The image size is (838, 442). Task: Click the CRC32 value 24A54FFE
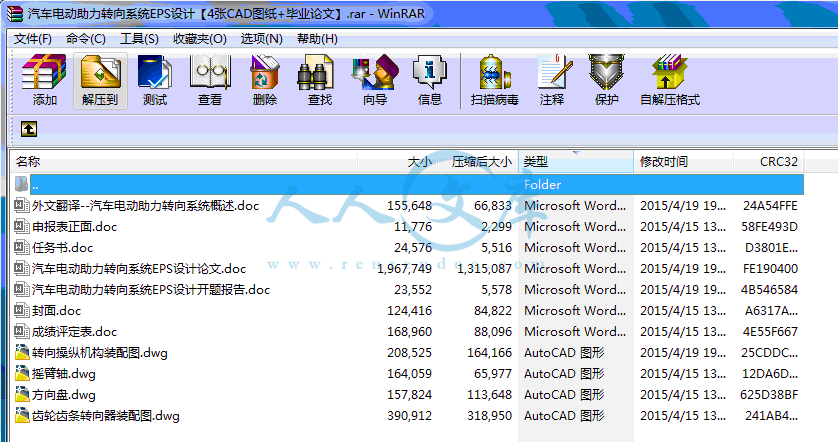(x=770, y=206)
